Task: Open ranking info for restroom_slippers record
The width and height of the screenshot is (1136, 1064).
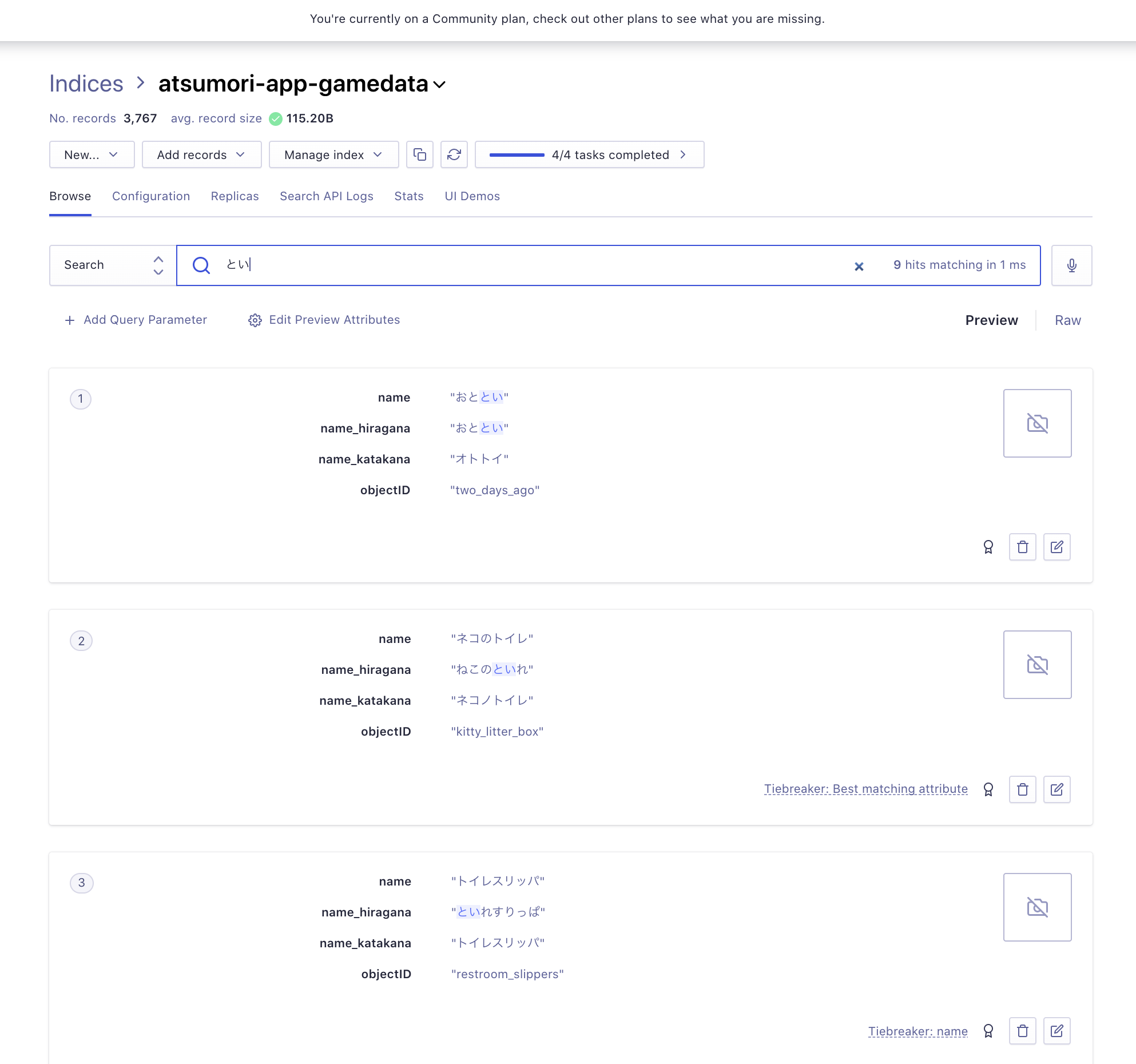Action: tap(988, 1031)
